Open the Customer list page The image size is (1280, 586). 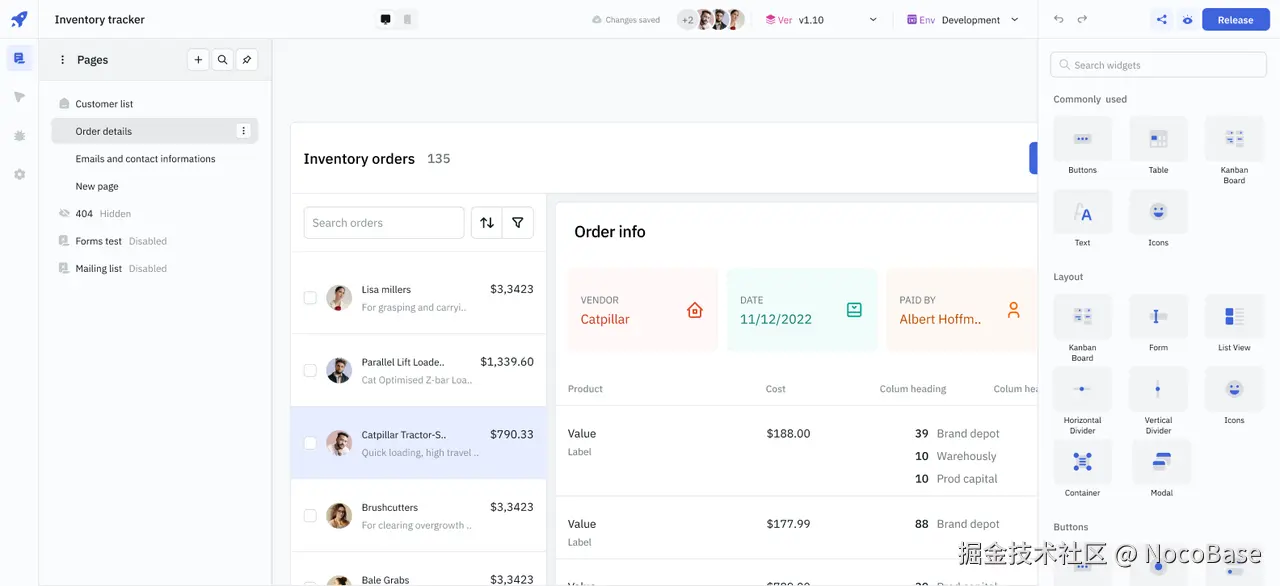[x=155, y=104]
